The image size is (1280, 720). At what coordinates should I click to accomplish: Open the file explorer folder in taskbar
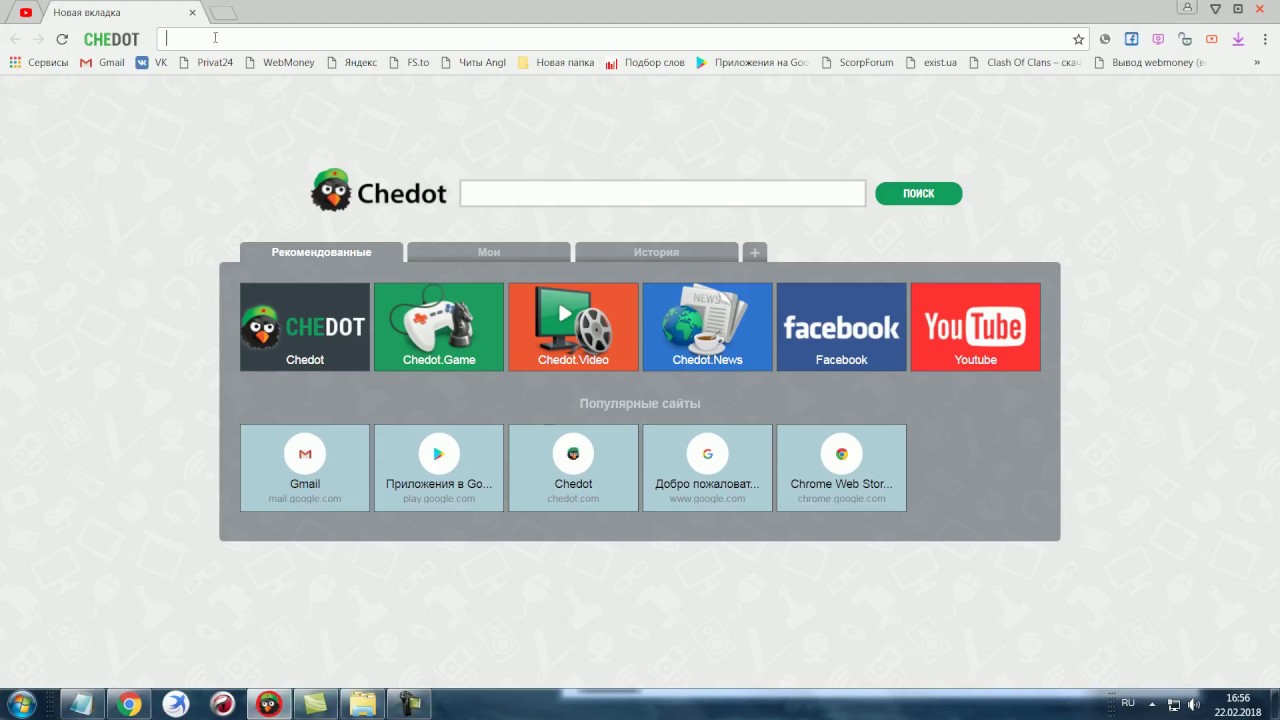click(x=362, y=704)
